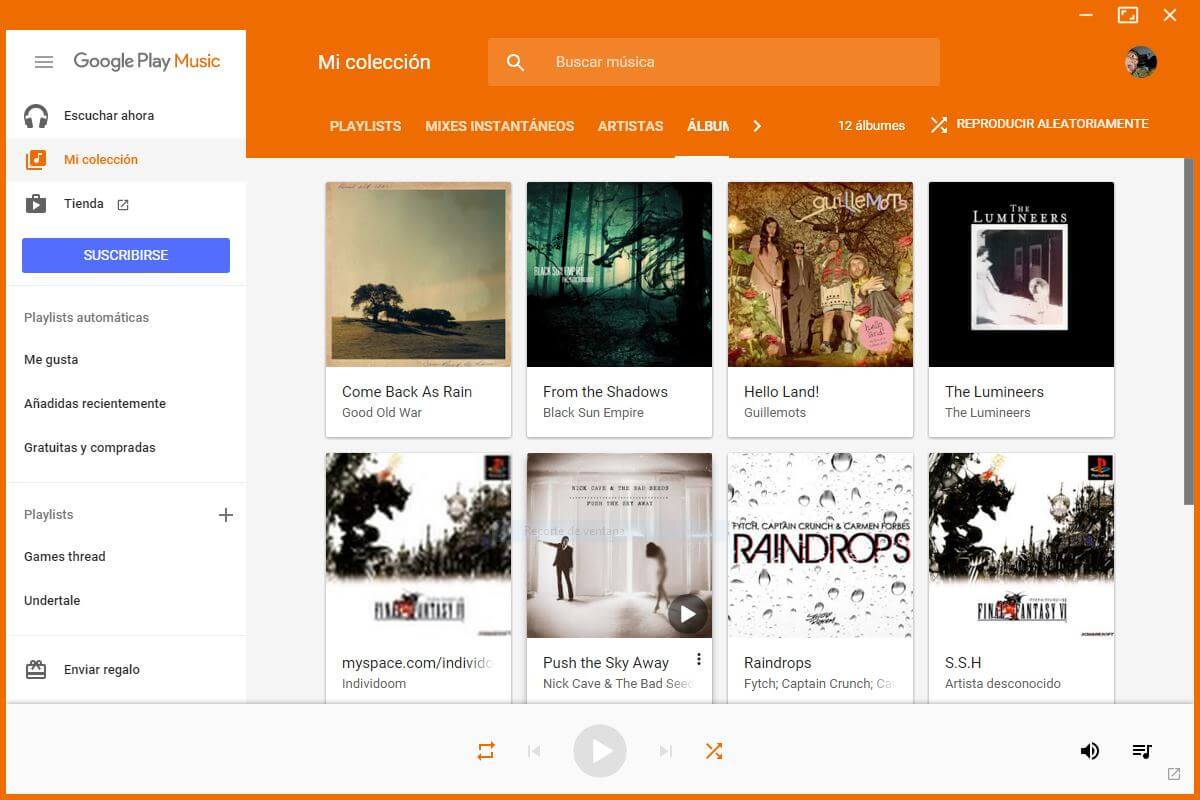
Task: Click the magnifier search icon
Action: (515, 62)
